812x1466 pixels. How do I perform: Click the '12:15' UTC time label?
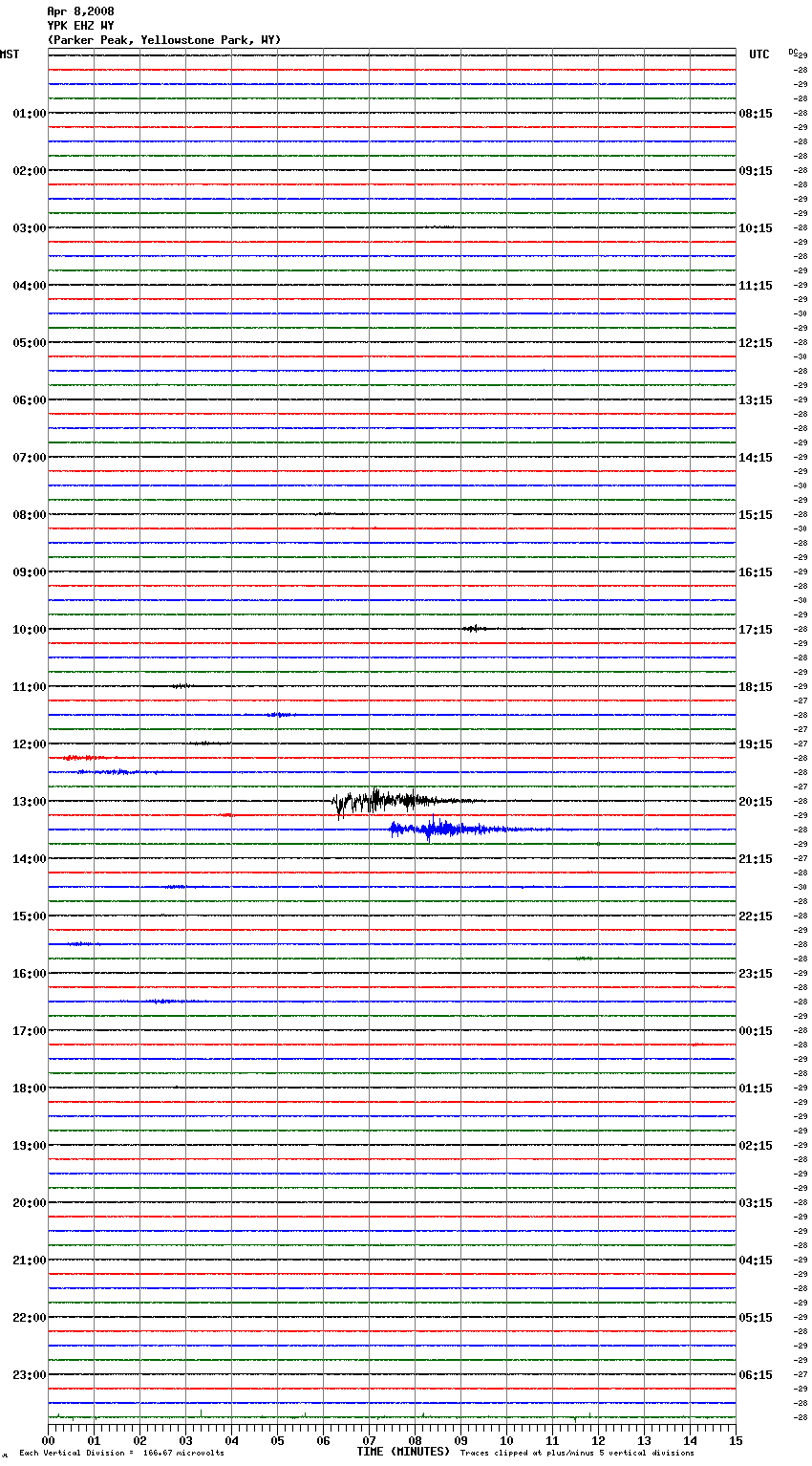[756, 343]
